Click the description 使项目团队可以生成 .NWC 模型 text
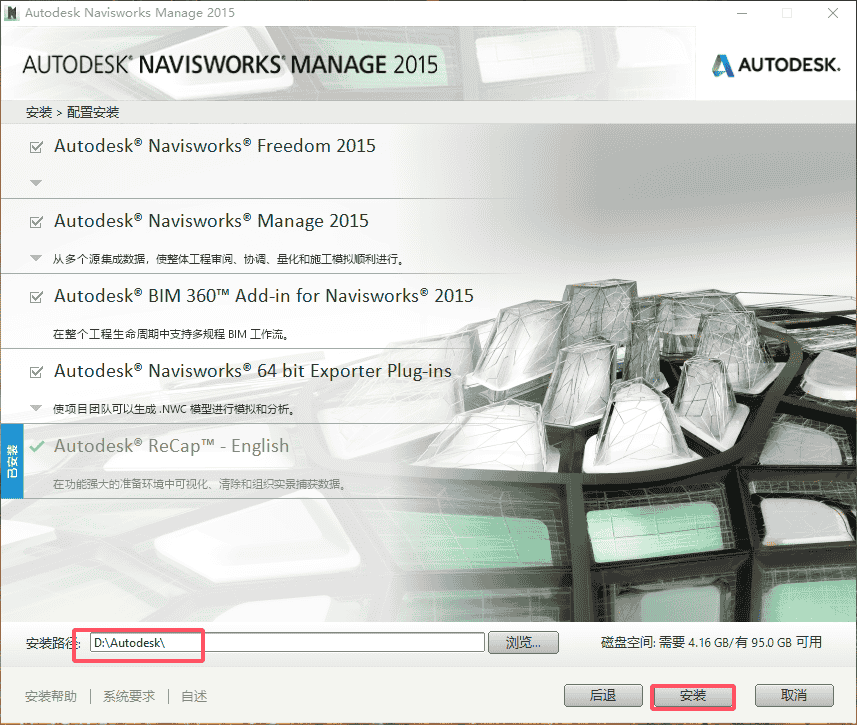 pos(174,408)
